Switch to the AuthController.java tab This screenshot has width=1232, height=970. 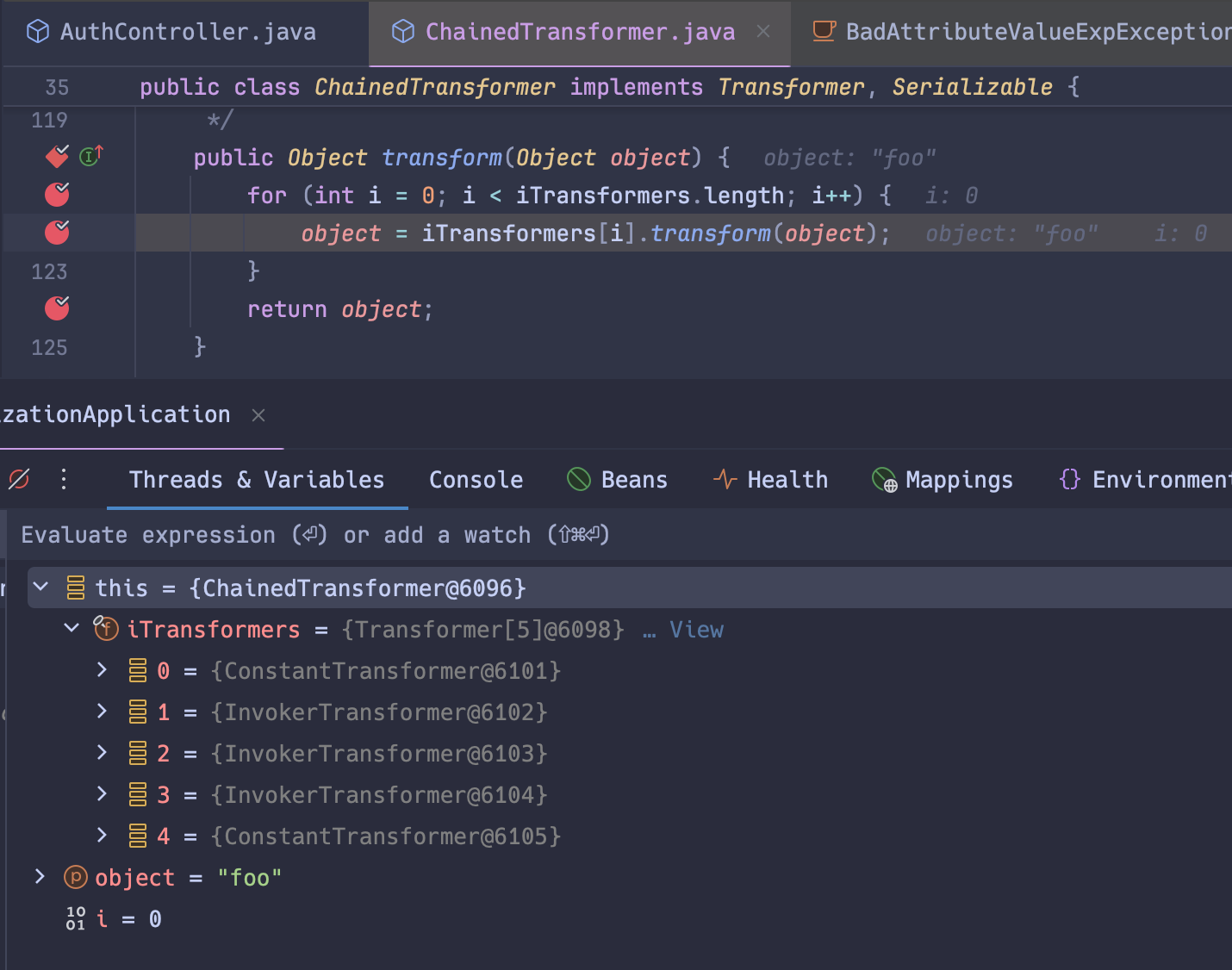(x=187, y=31)
